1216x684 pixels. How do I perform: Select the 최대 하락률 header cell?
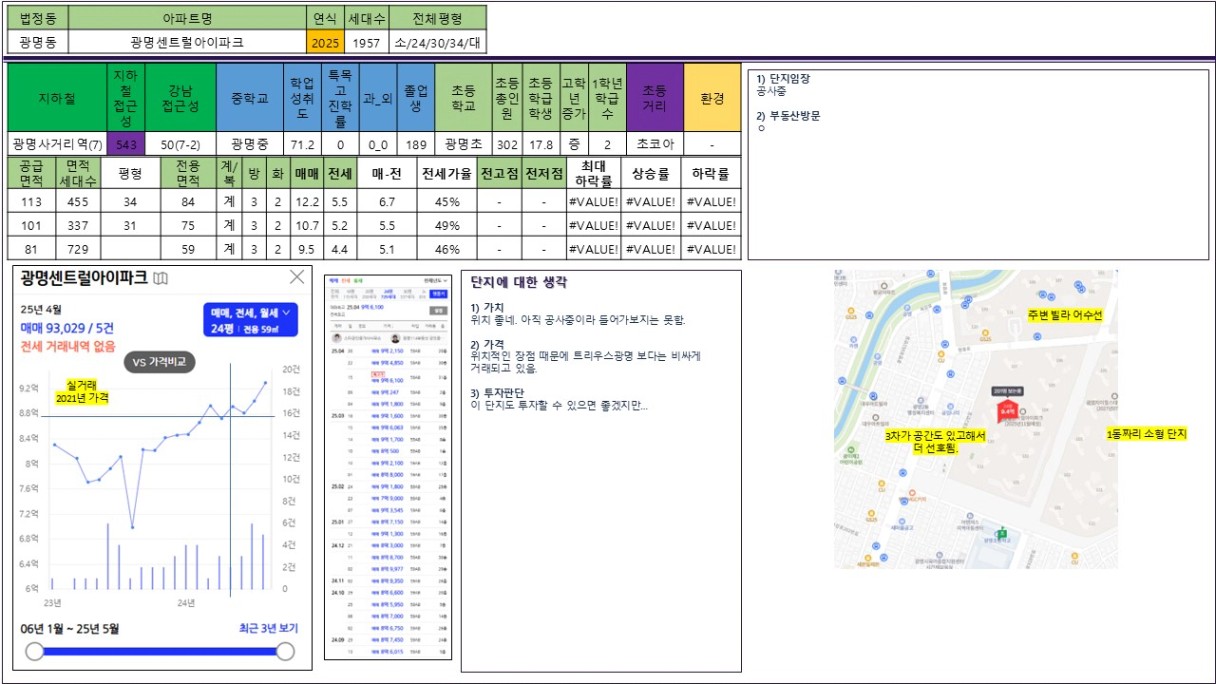pyautogui.click(x=592, y=173)
